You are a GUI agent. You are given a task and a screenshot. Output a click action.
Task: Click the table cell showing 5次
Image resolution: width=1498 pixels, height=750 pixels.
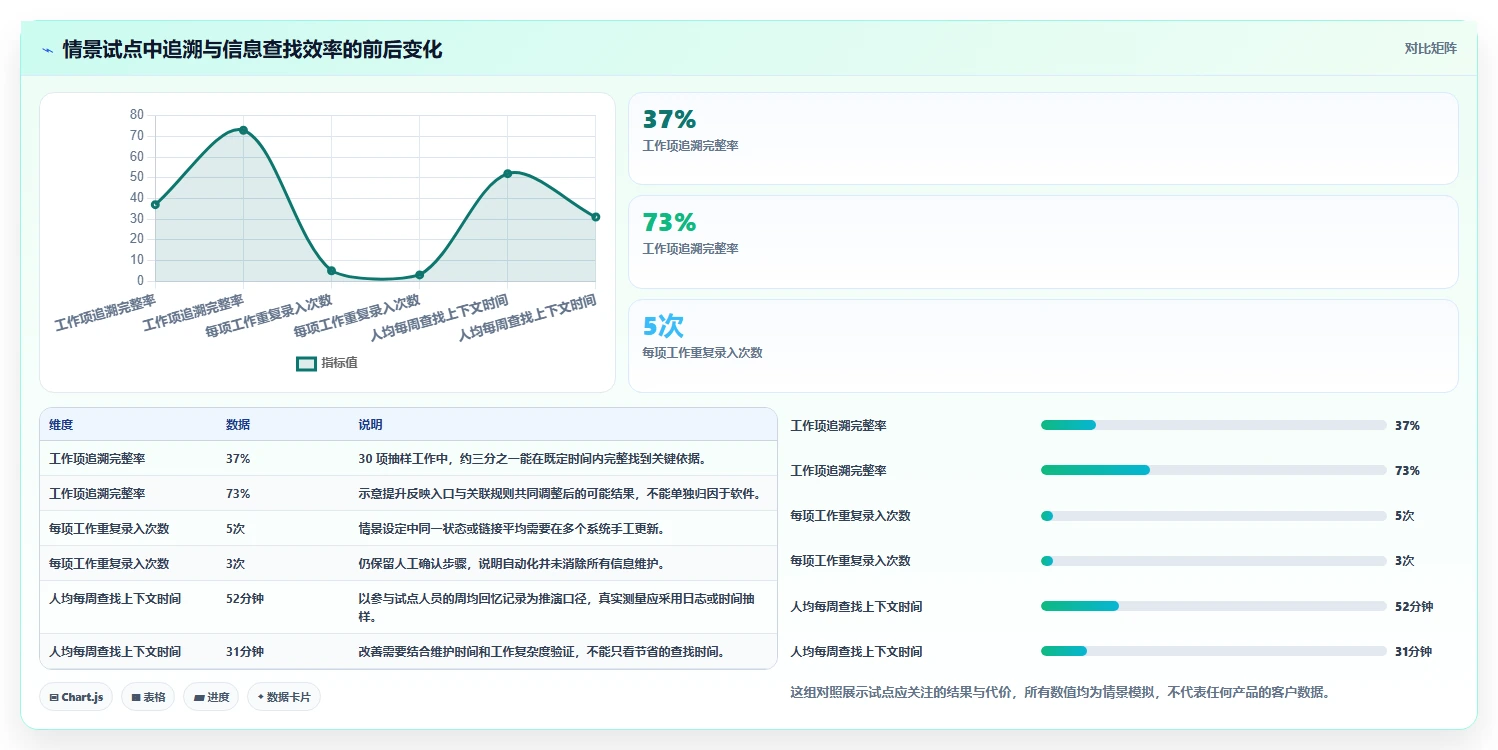(236, 529)
